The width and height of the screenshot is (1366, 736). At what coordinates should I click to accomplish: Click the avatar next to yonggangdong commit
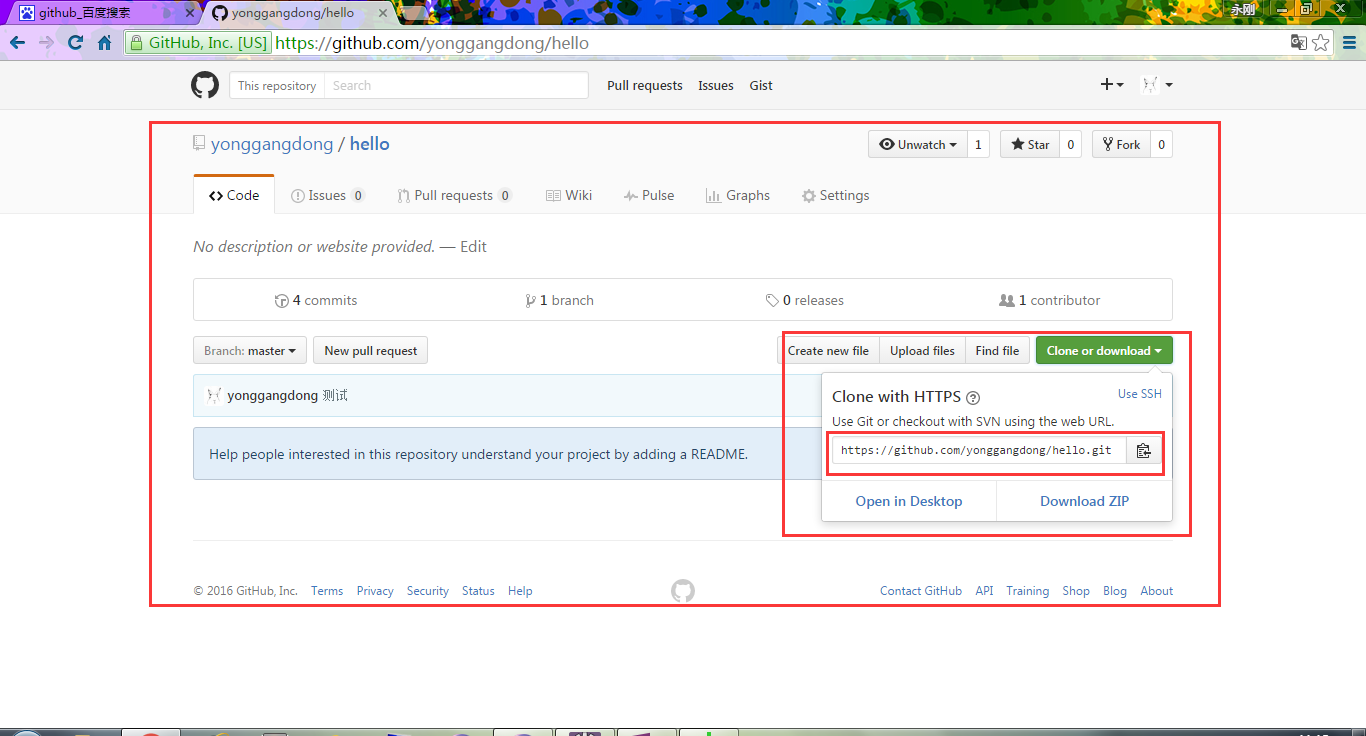click(x=214, y=395)
